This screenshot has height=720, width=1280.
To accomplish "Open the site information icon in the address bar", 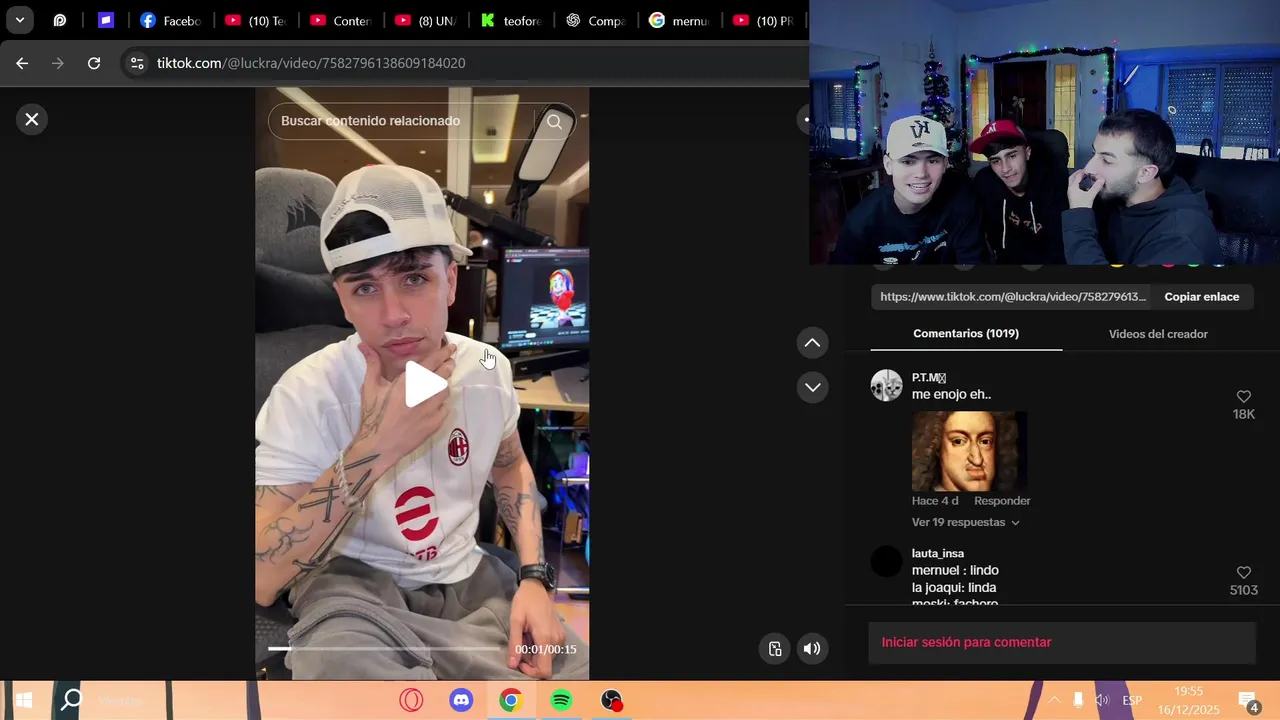I will click(137, 63).
